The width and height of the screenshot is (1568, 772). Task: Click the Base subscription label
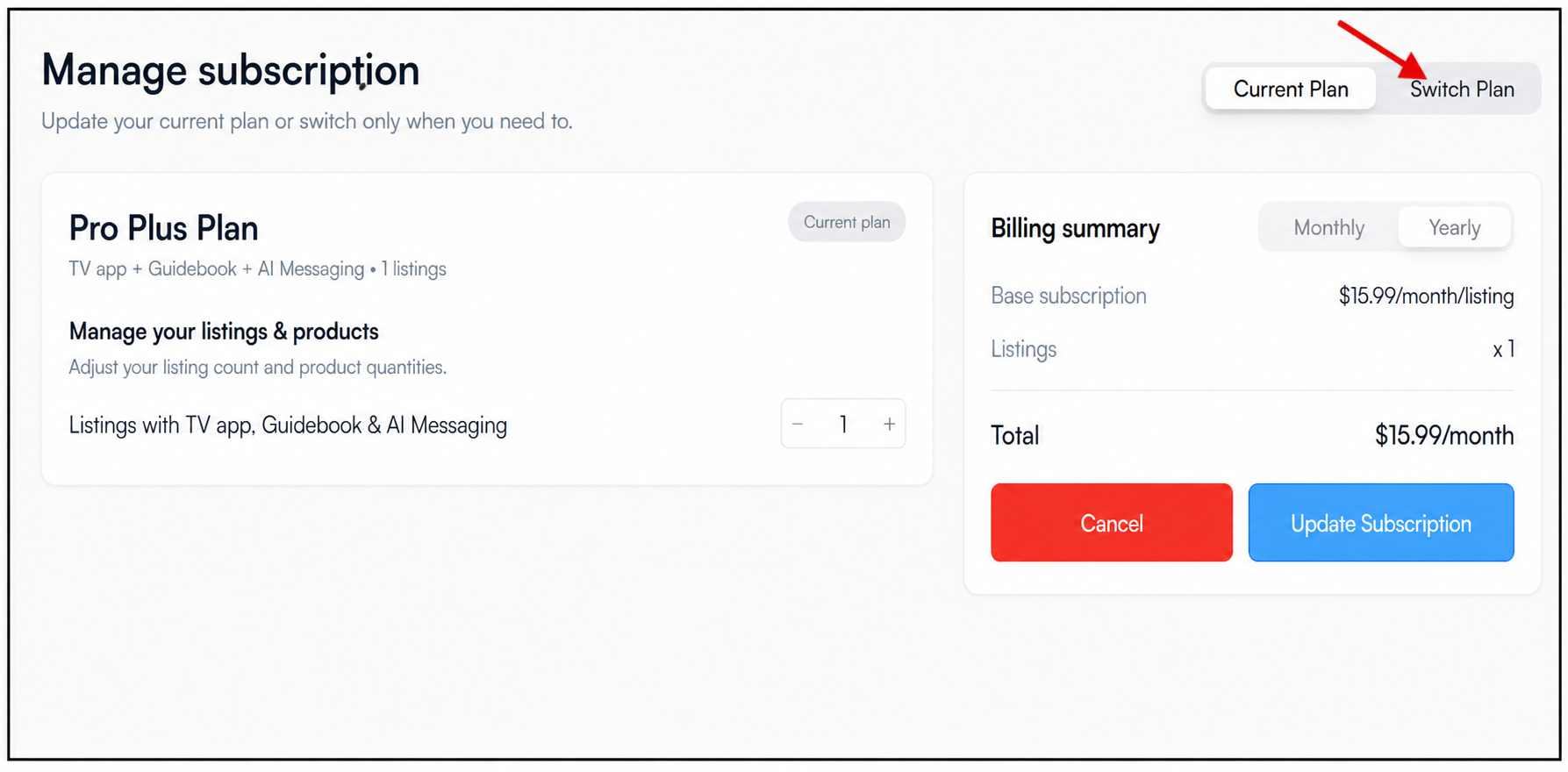click(x=1069, y=297)
